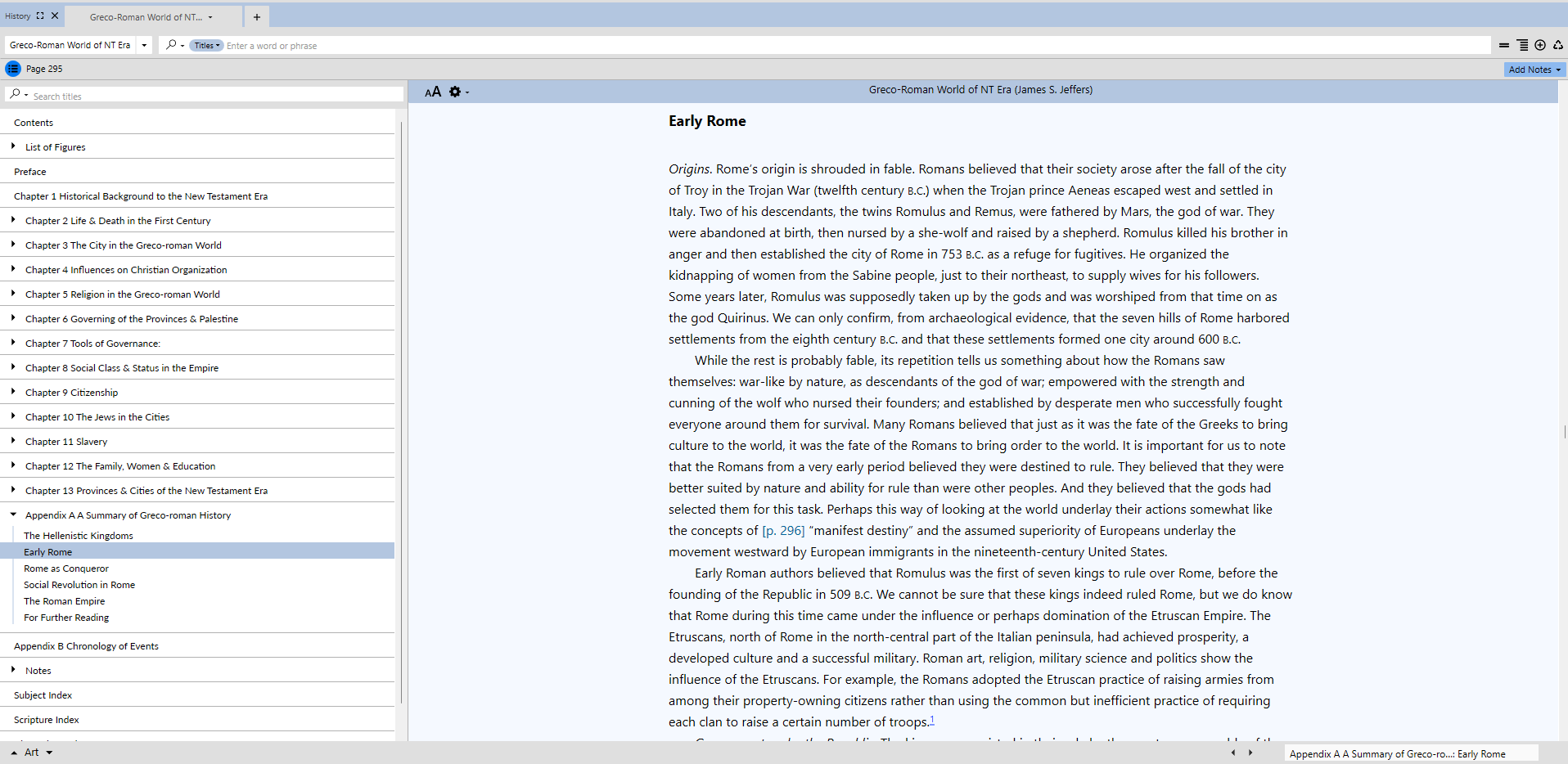The height and width of the screenshot is (764, 1568).
Task: Open the search options magnifier in the top search bar
Action: [171, 45]
